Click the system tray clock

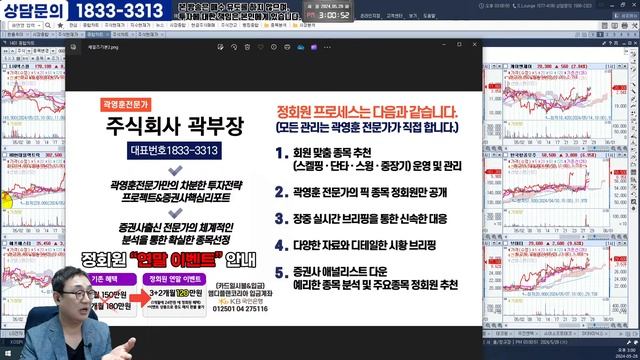pyautogui.click(x=627, y=353)
